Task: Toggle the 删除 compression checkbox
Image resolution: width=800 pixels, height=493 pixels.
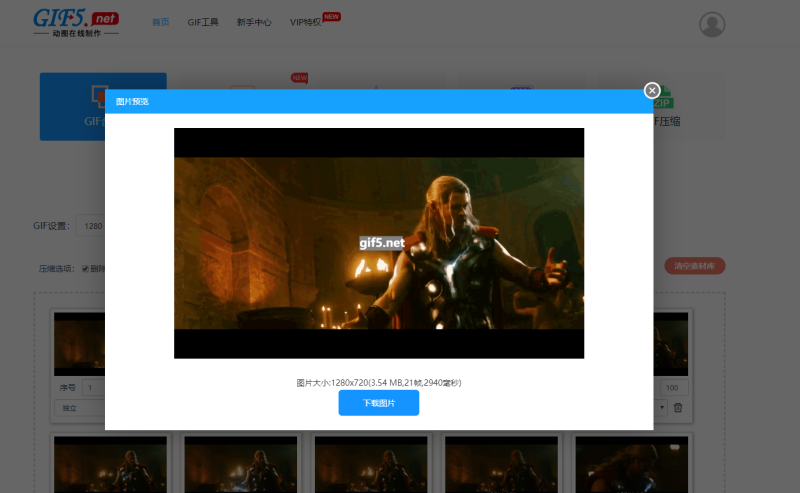Action: pos(85,268)
